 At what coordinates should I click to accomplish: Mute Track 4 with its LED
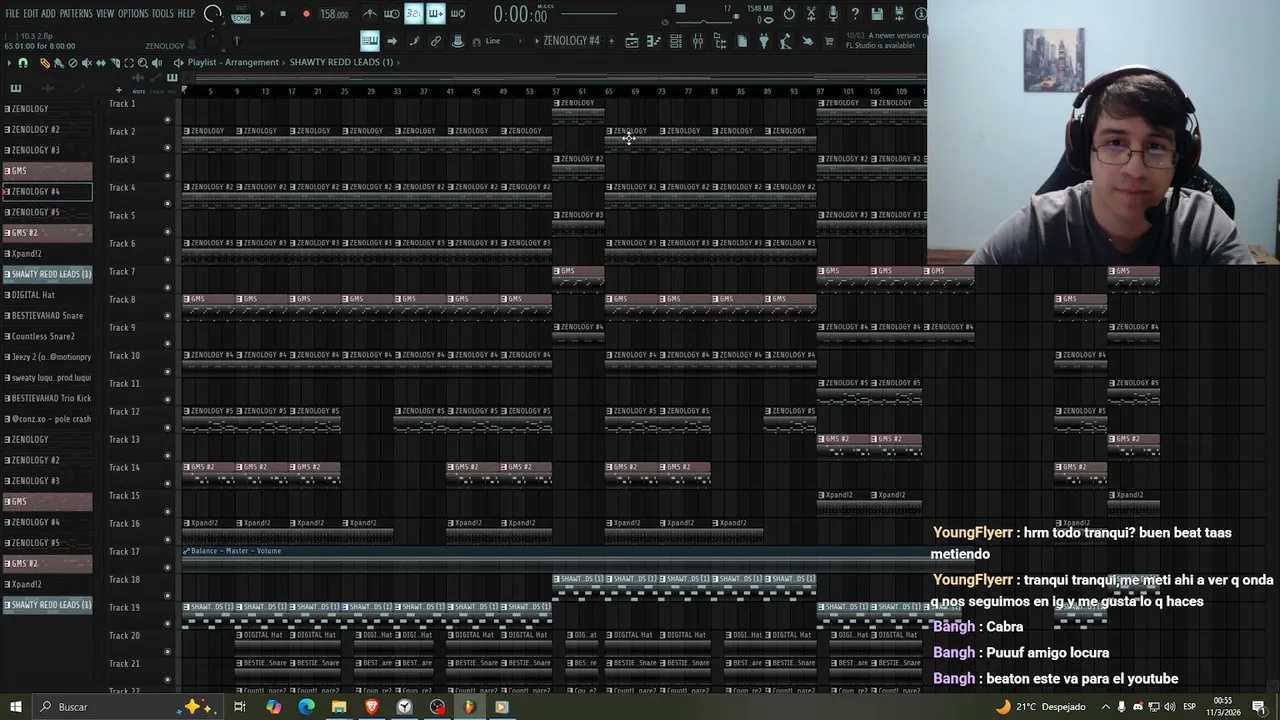click(x=167, y=204)
